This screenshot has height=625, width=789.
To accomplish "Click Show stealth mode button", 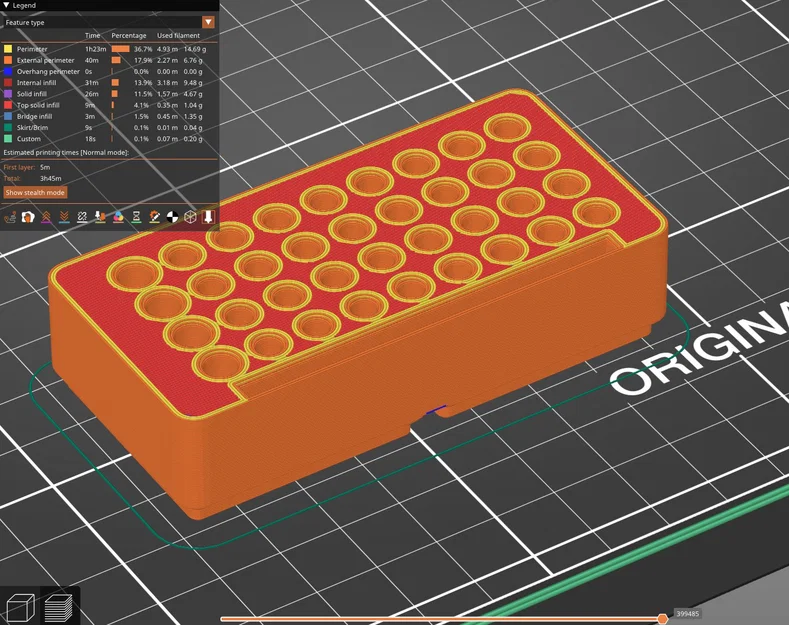I will coord(35,192).
